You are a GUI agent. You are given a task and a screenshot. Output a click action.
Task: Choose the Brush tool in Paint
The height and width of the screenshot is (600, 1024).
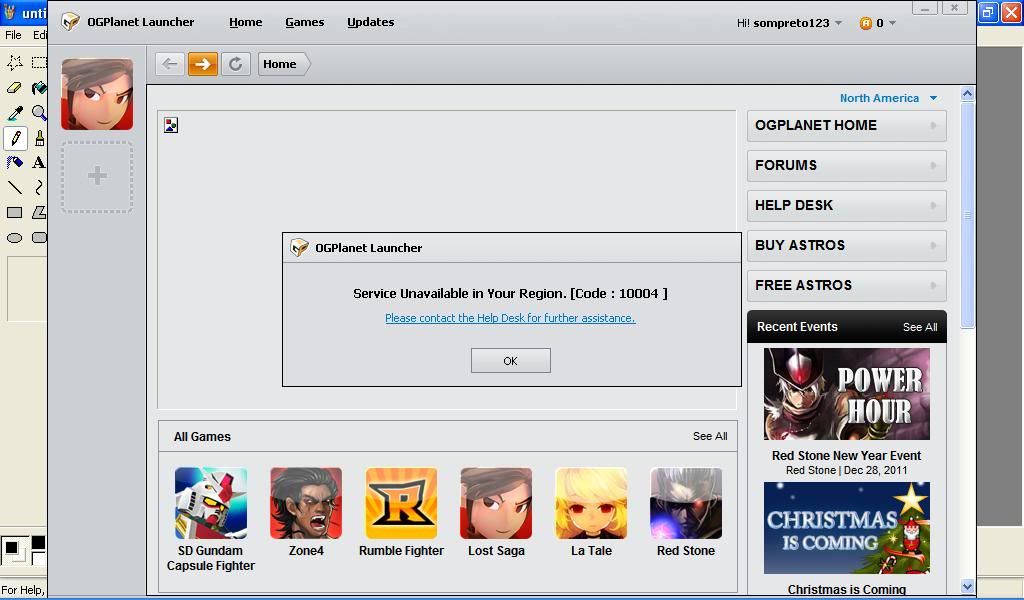39,138
